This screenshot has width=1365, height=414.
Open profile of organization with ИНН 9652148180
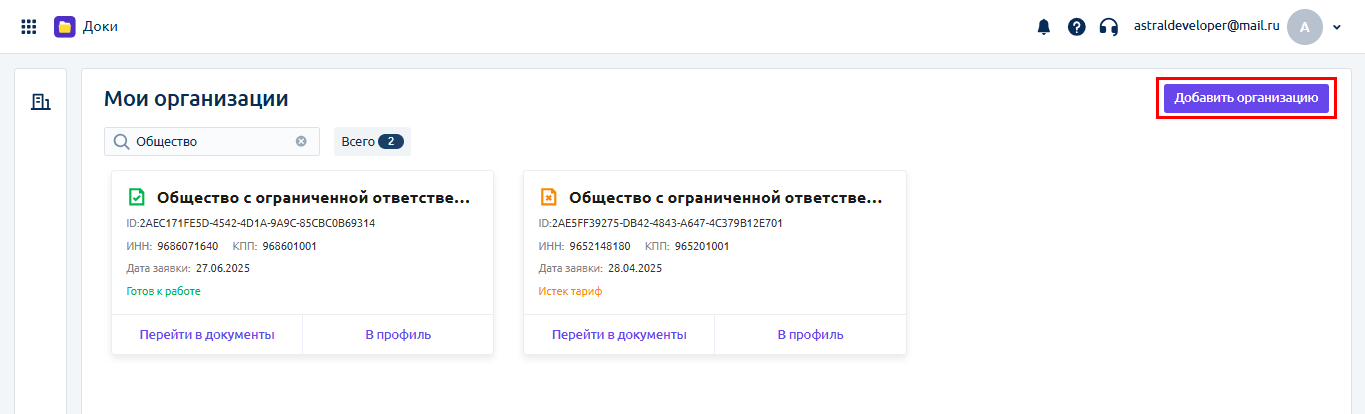click(811, 334)
